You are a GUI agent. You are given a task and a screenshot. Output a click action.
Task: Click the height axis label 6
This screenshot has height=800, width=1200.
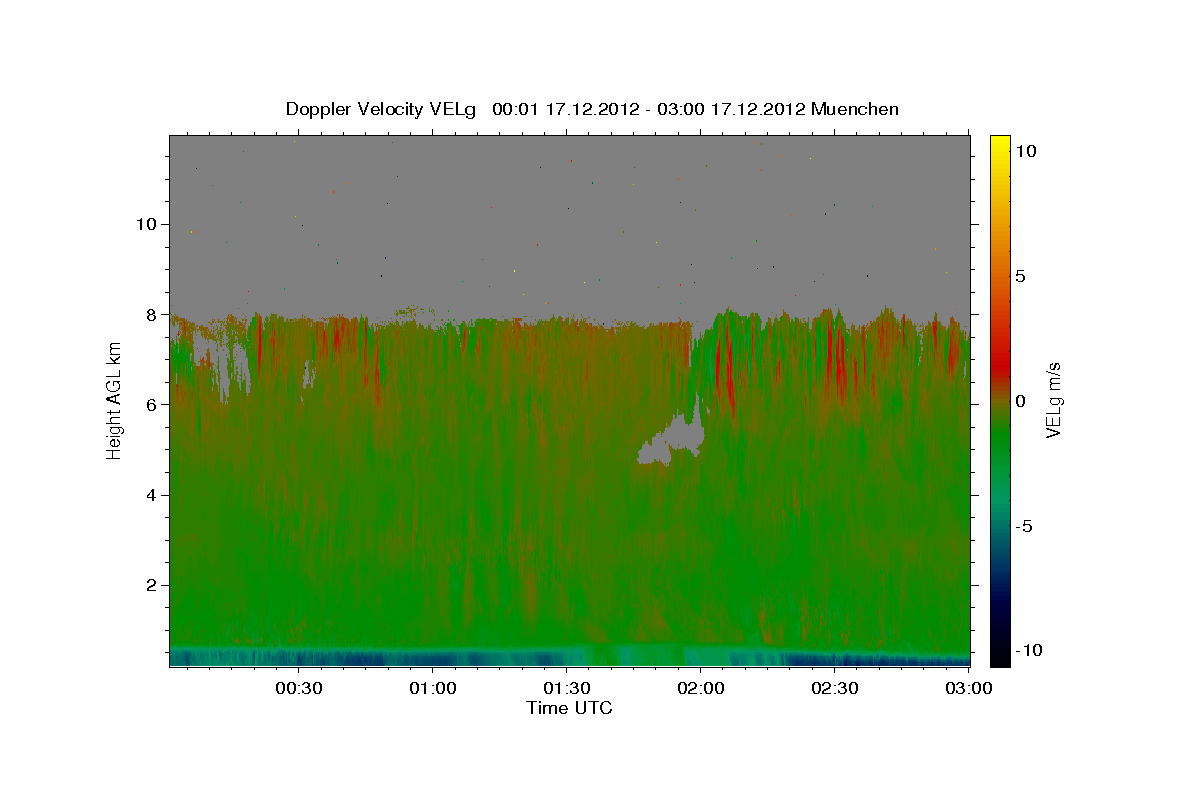click(x=149, y=405)
